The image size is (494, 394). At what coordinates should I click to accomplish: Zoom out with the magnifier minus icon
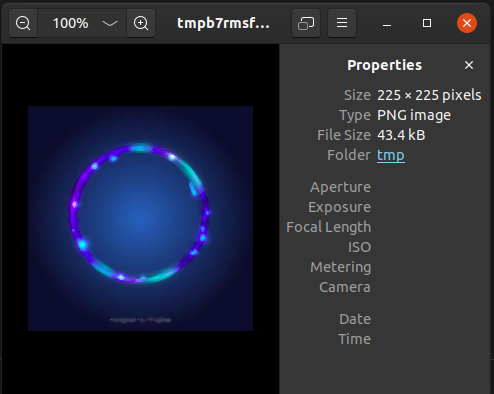(x=23, y=23)
